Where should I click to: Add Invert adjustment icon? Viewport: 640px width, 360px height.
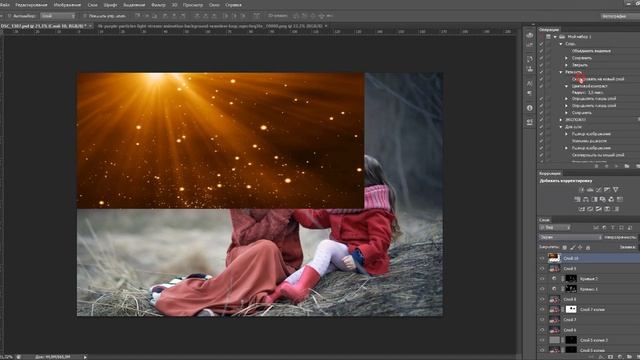[x=581, y=209]
